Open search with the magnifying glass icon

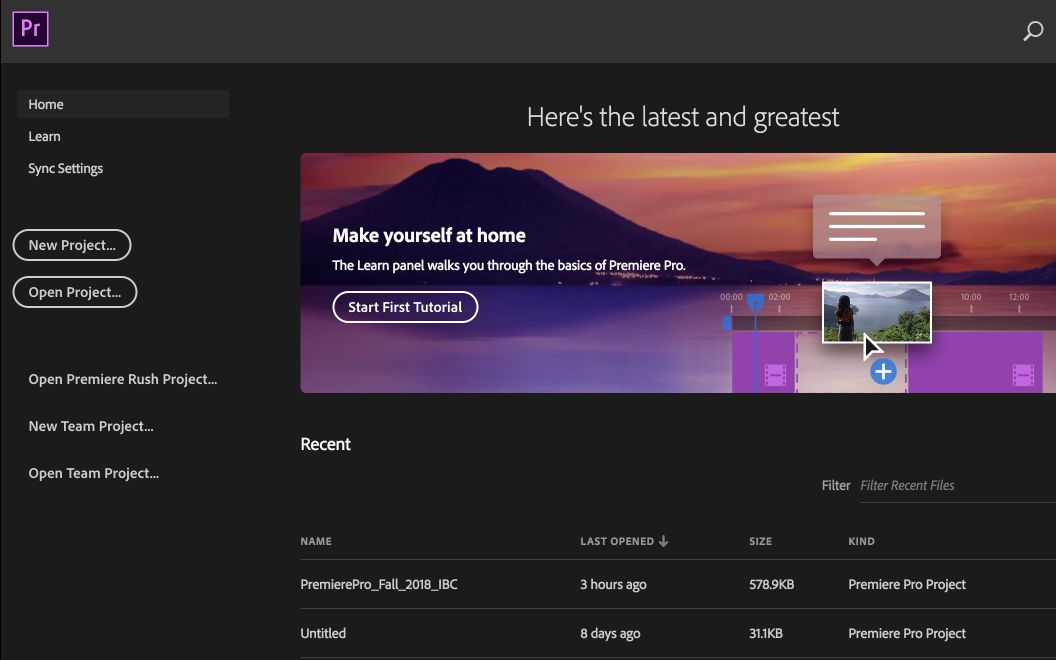[x=1033, y=31]
